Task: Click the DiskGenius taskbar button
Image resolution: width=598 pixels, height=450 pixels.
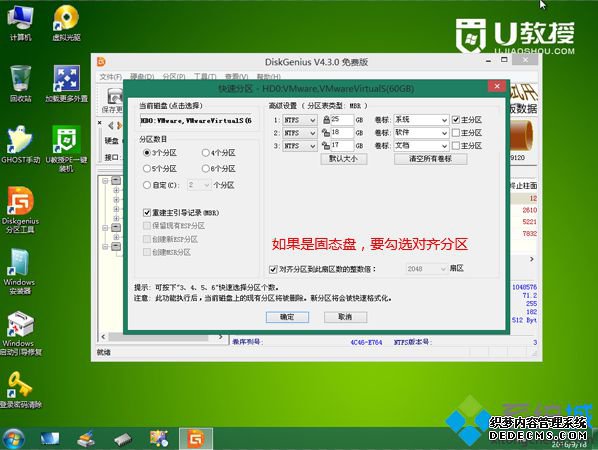Action: pyautogui.click(x=196, y=439)
